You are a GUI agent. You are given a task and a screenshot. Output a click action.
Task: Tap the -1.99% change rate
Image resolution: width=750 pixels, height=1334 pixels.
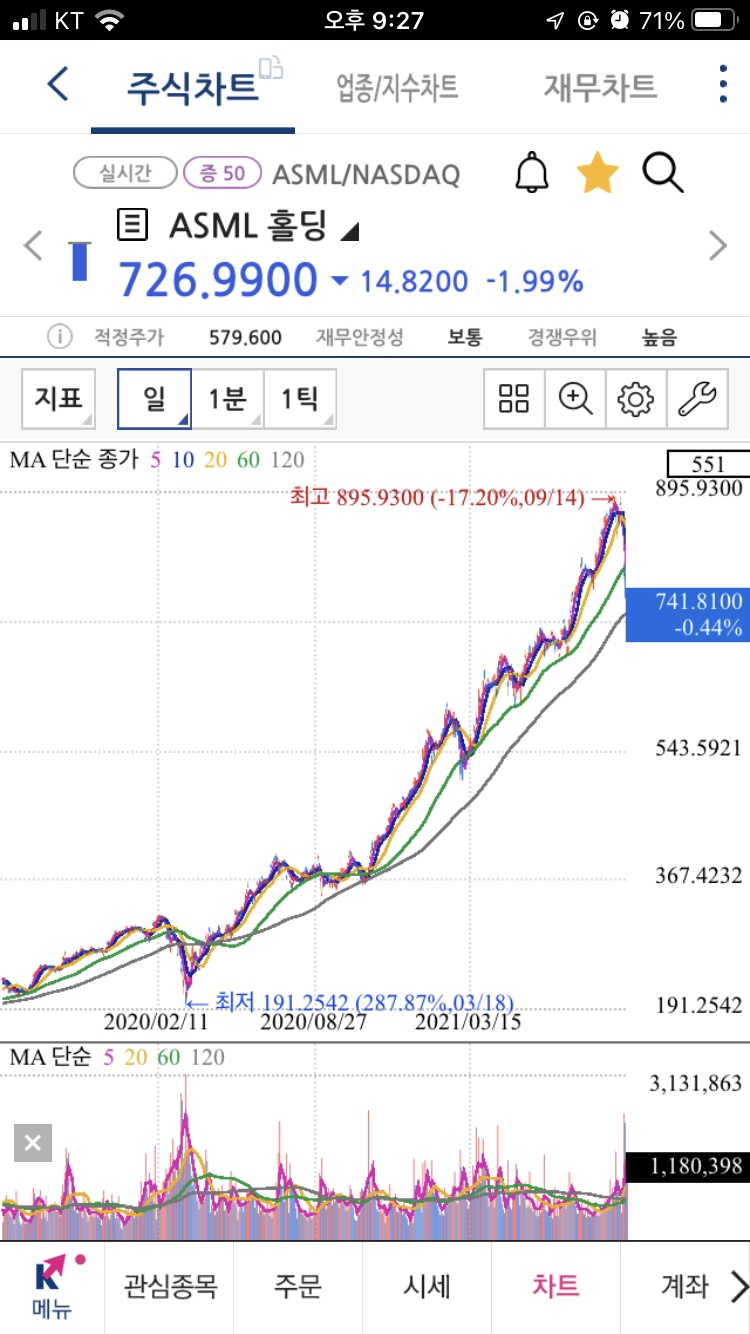[534, 282]
